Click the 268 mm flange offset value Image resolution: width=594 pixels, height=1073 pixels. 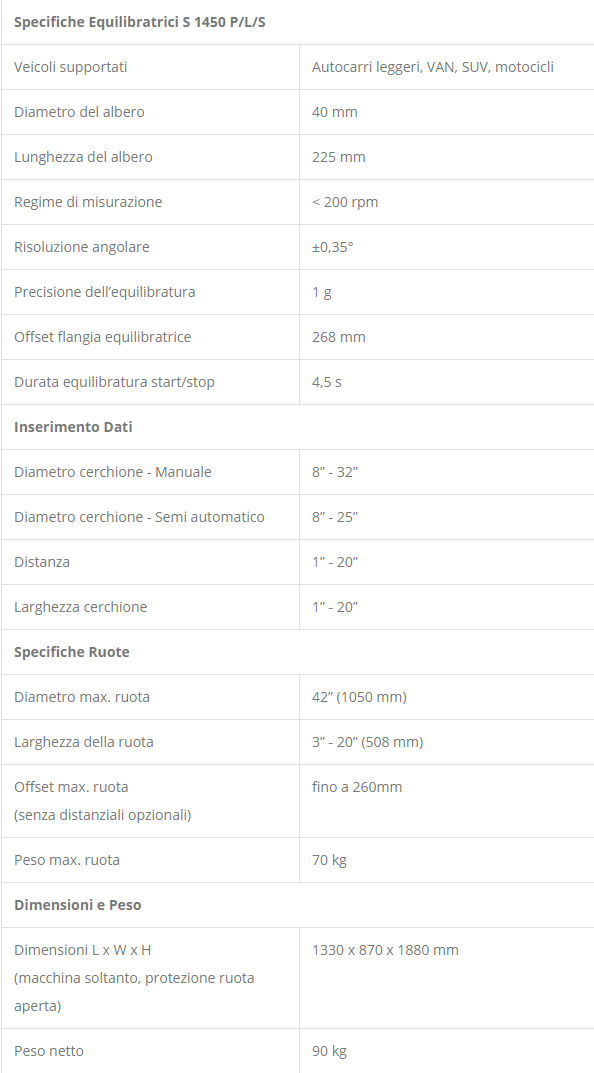point(339,337)
